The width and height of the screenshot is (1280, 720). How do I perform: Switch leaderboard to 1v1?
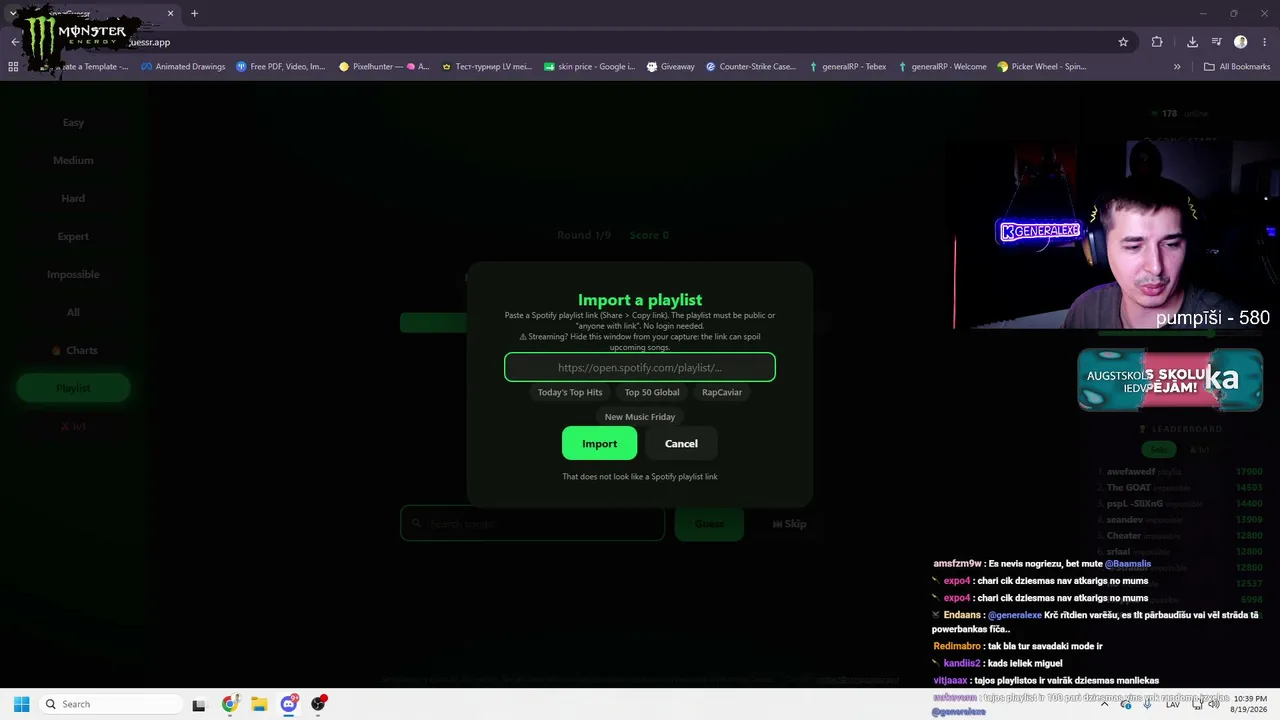pyautogui.click(x=1199, y=450)
